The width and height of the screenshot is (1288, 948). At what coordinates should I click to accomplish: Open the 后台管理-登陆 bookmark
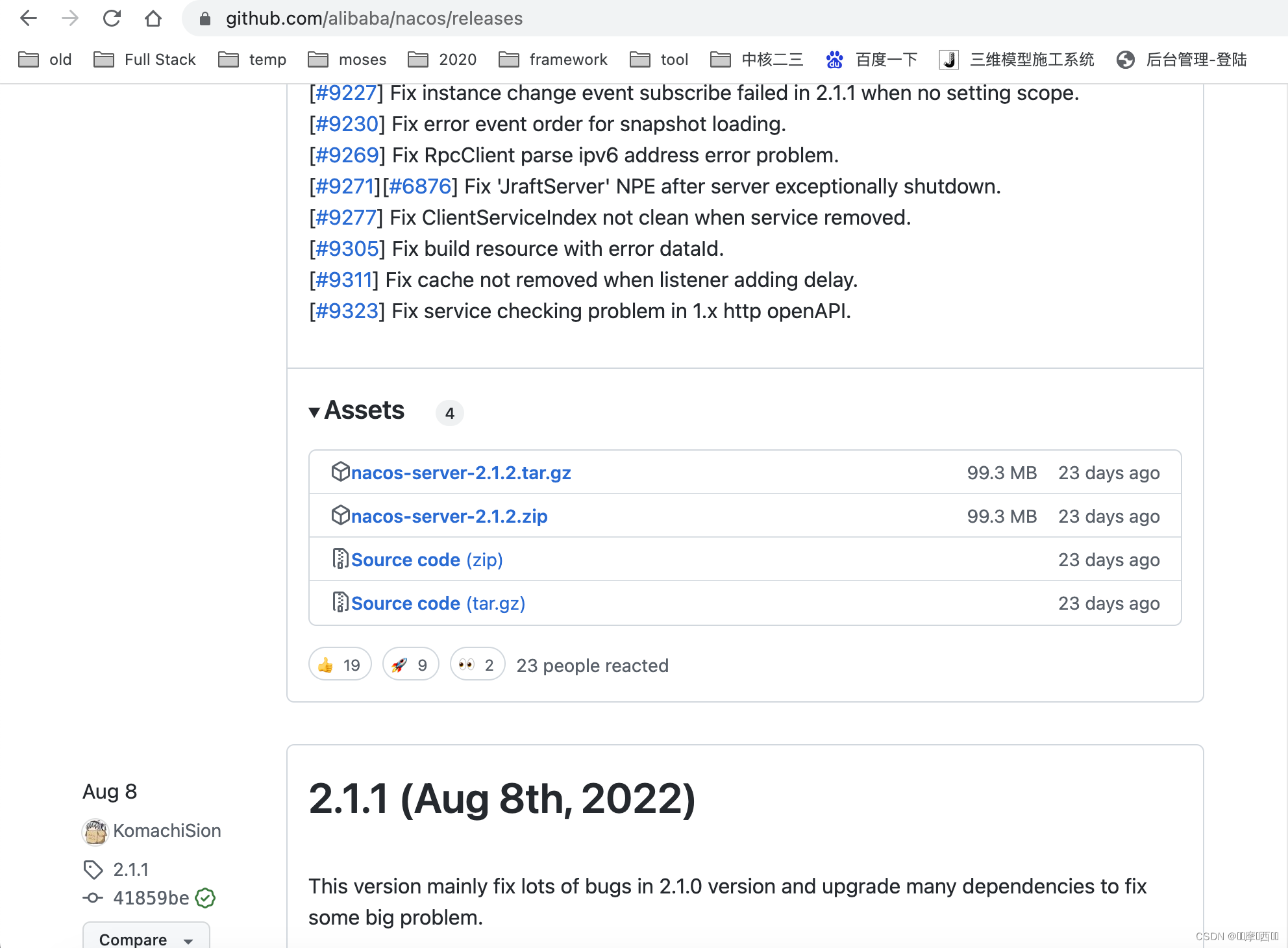click(x=1182, y=60)
